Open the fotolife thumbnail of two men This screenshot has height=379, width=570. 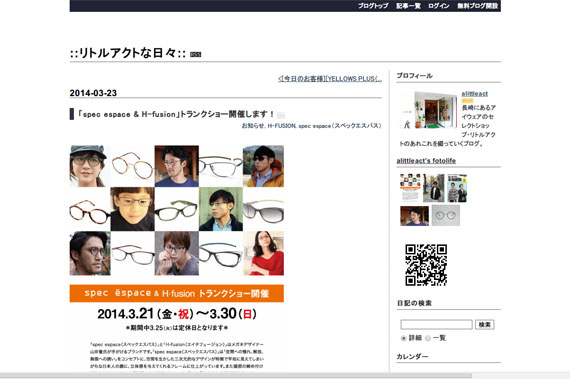coord(457,188)
